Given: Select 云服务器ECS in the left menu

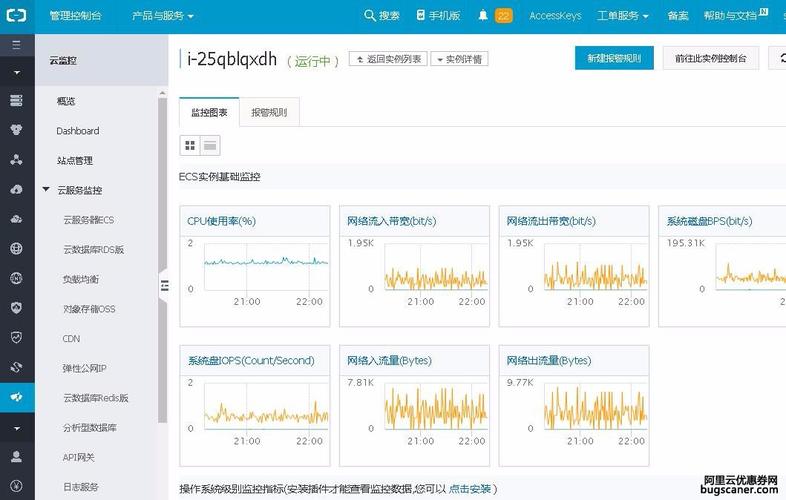Looking at the screenshot, I should [x=89, y=220].
